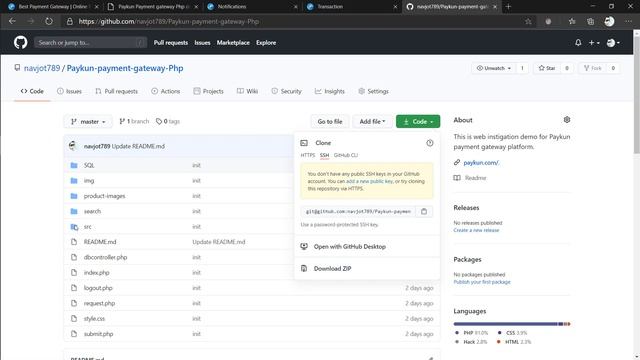Click the browser back arrow
640x360 pixels.
click(x=12, y=21)
